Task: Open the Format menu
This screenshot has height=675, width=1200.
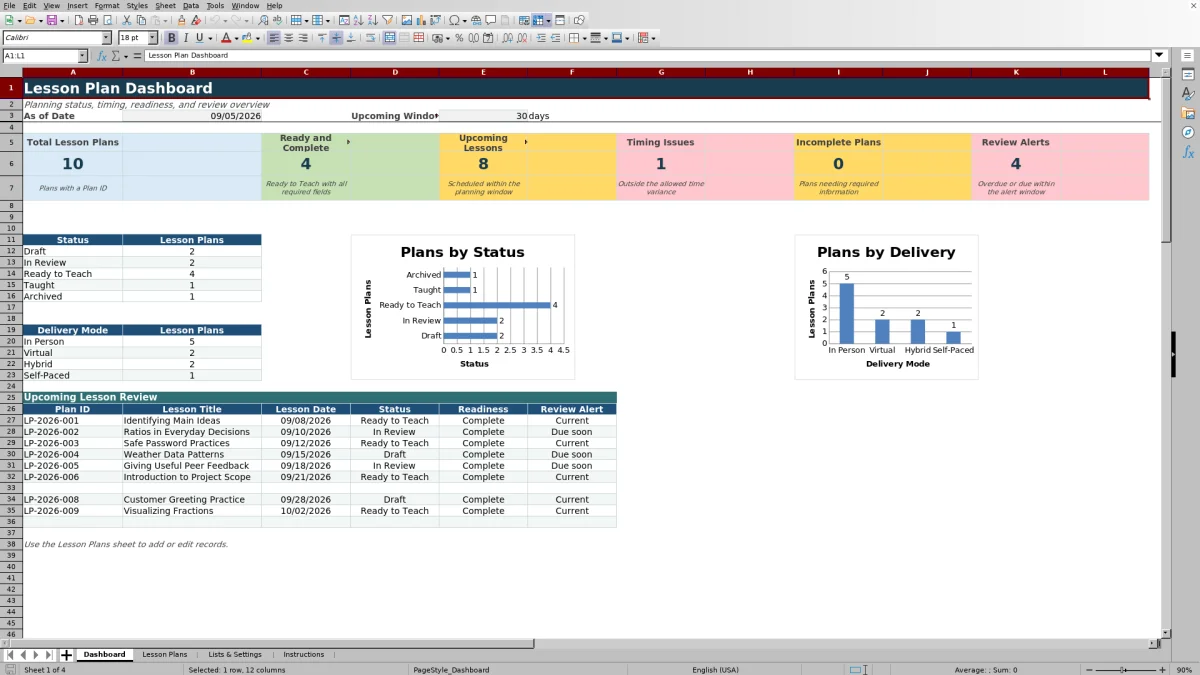Action: point(107,6)
